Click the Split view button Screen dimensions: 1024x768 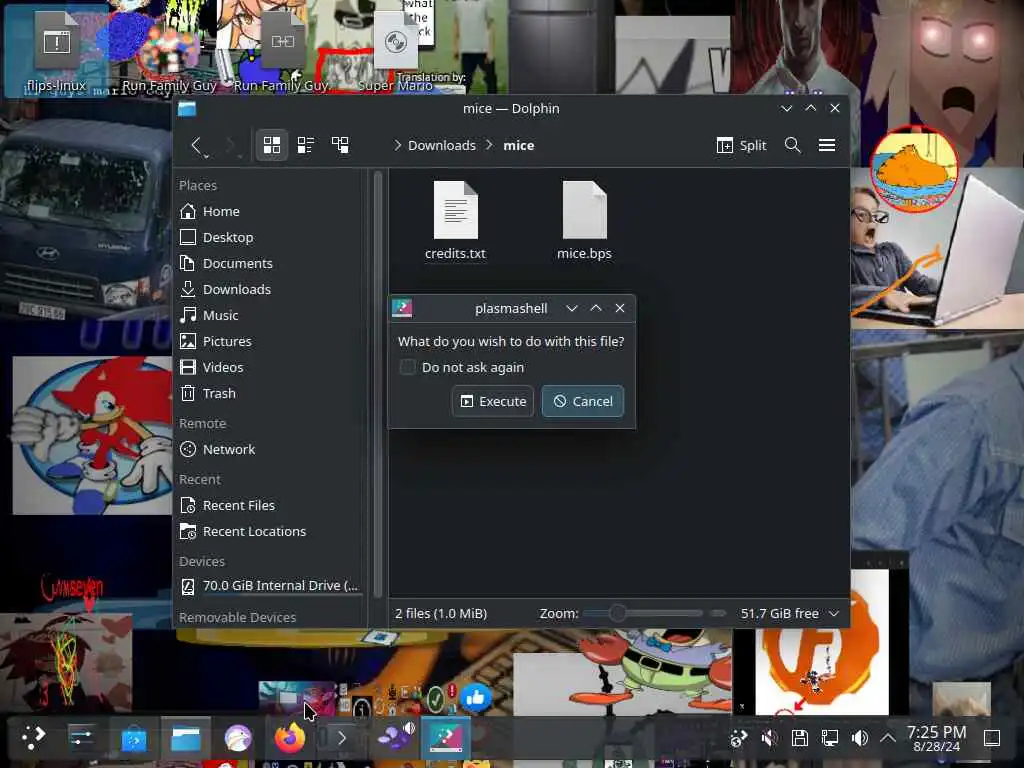tap(741, 145)
